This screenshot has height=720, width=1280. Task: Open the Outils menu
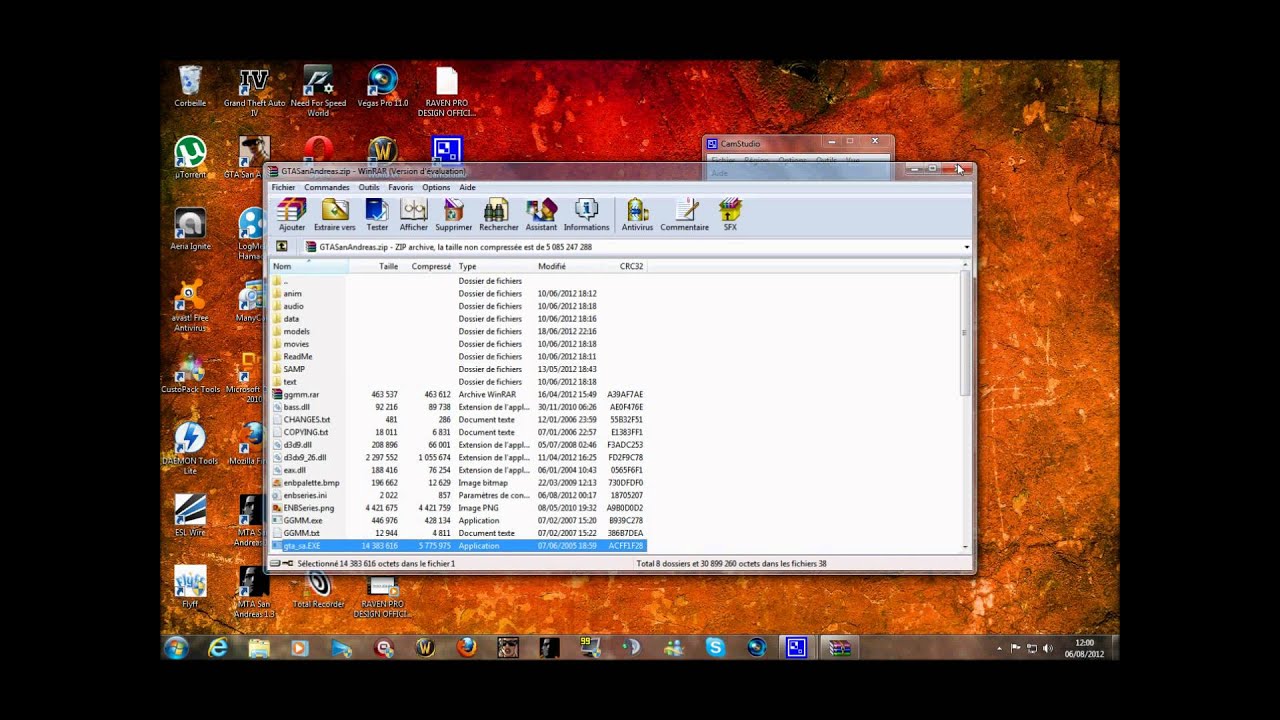point(369,187)
